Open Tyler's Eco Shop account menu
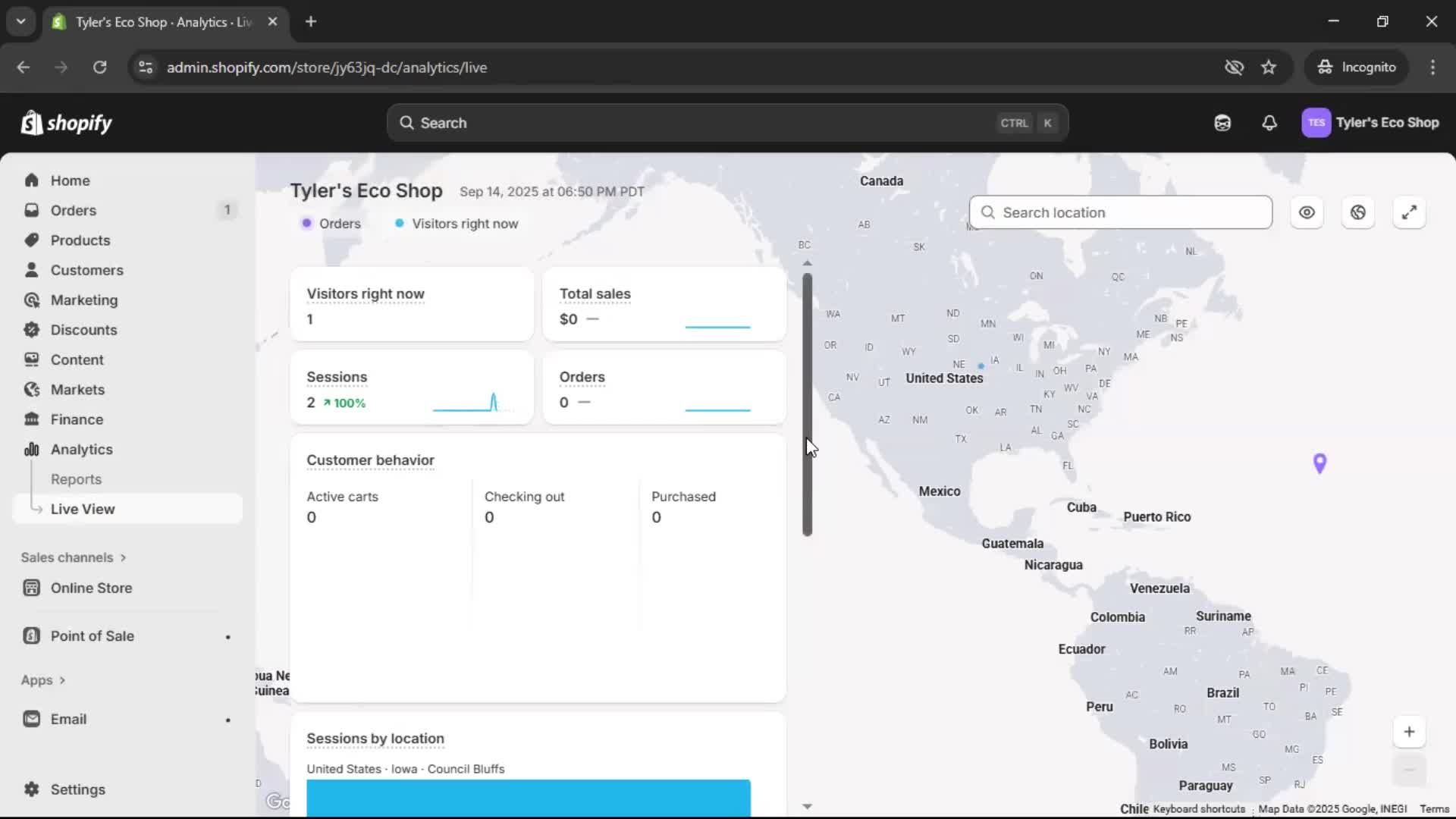The width and height of the screenshot is (1456, 819). coord(1370,123)
